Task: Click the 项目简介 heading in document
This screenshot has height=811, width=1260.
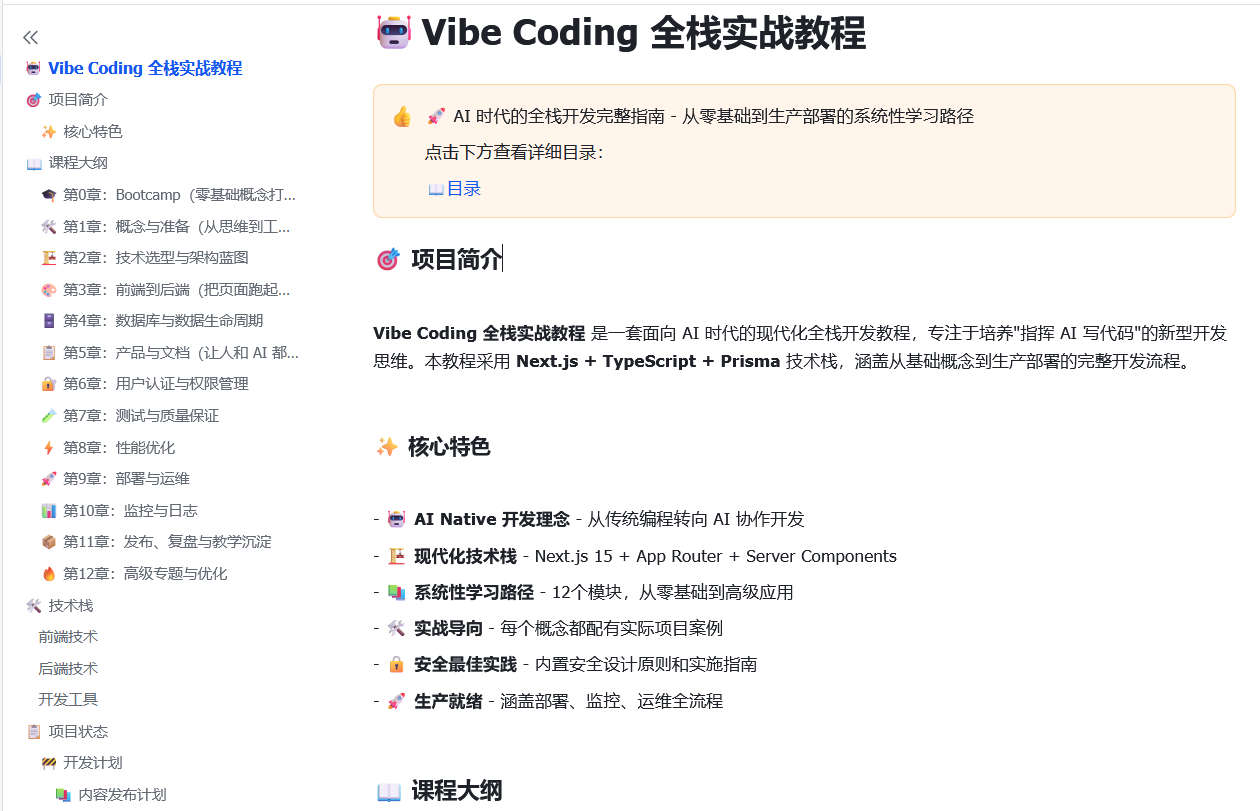Action: coord(456,260)
